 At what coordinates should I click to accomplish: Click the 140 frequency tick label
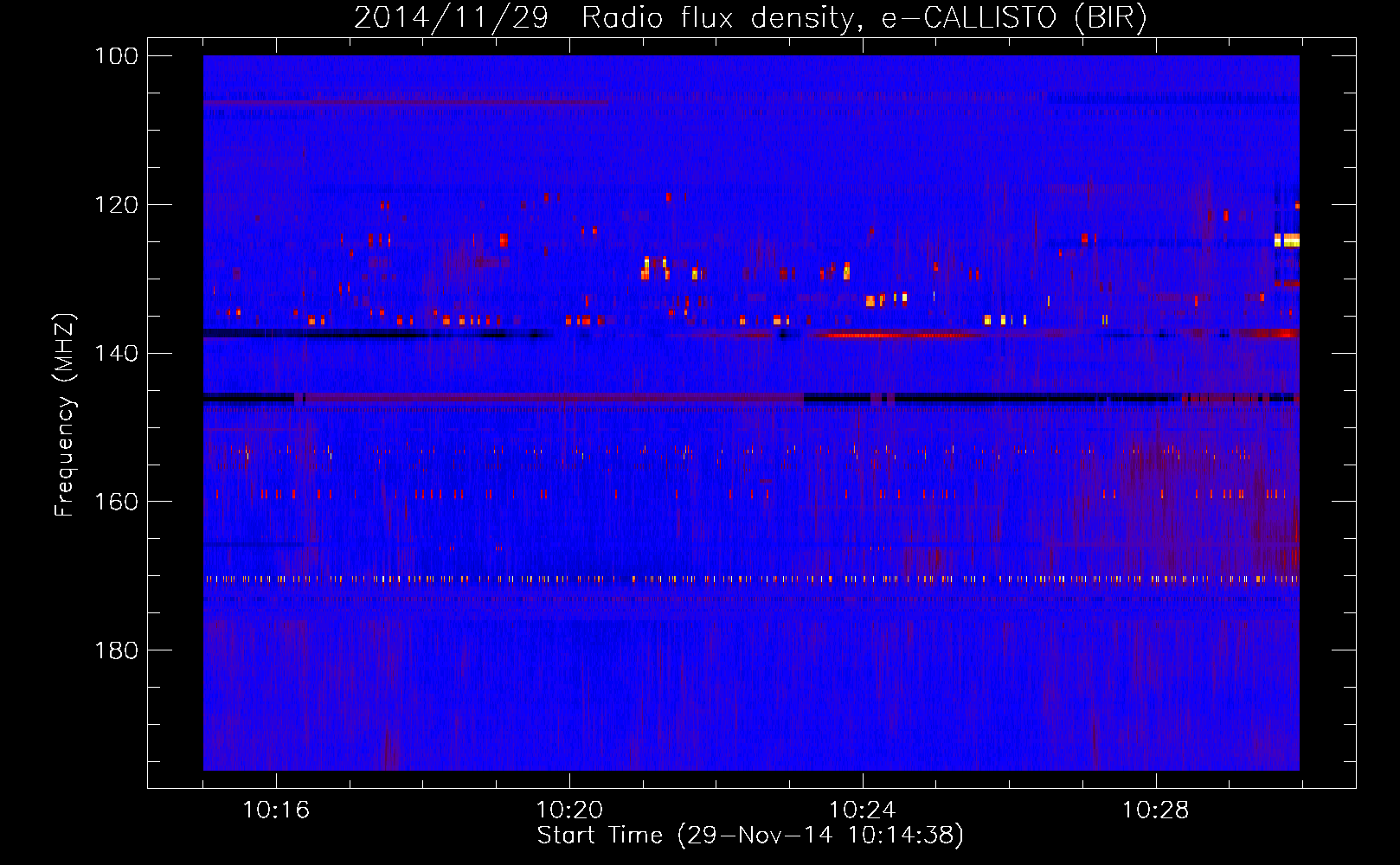116,353
